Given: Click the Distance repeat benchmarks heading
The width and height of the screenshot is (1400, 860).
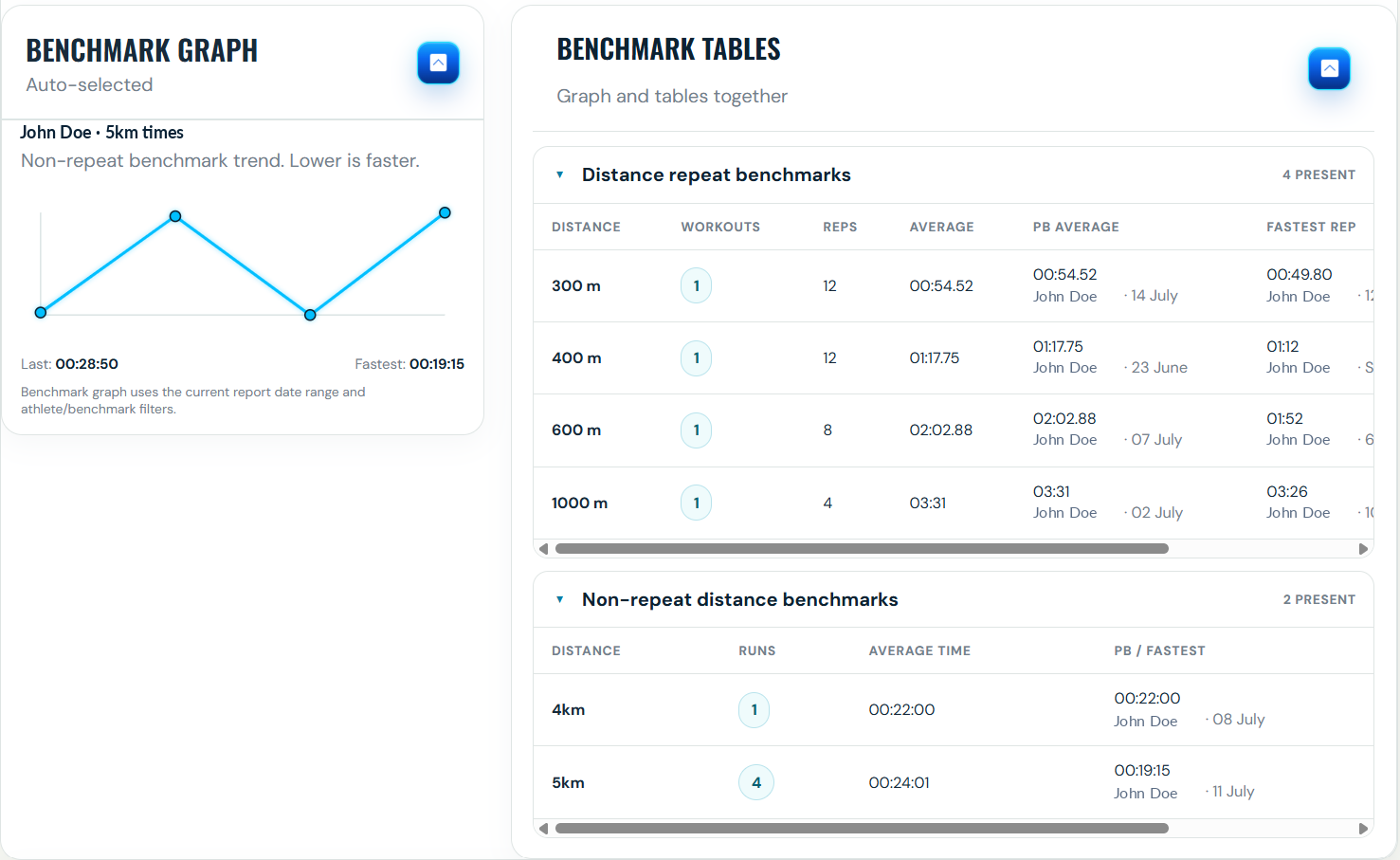Looking at the screenshot, I should click(x=717, y=174).
